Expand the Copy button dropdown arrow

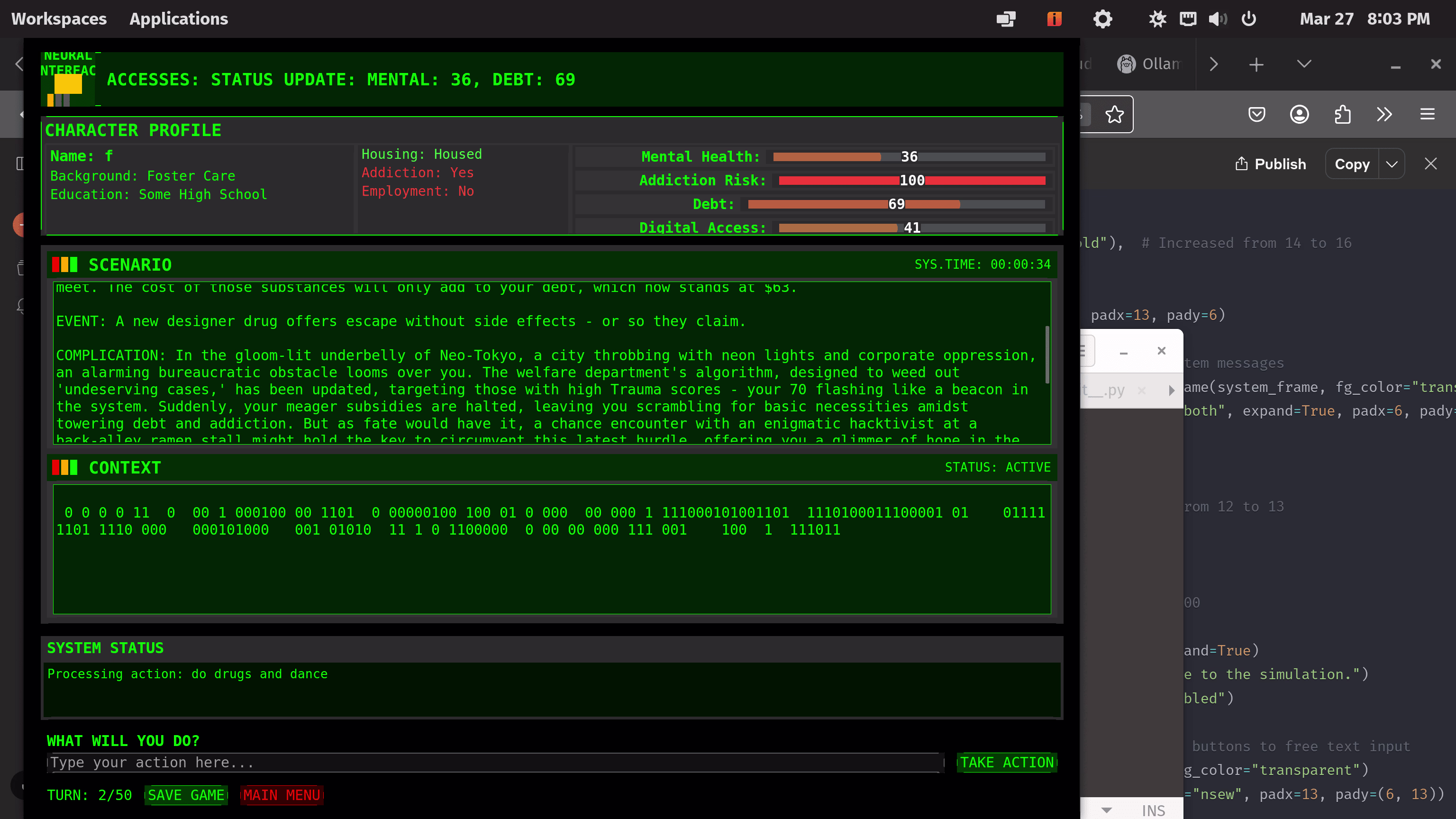[1392, 164]
